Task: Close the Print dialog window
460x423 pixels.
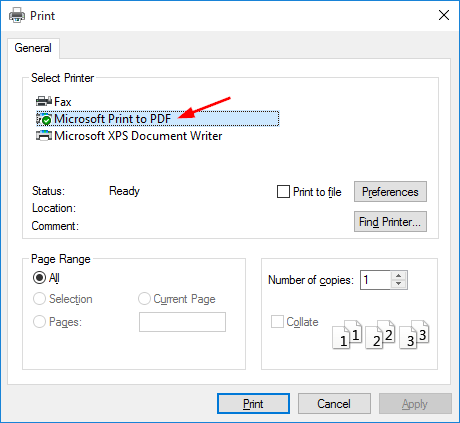Action: 444,15
